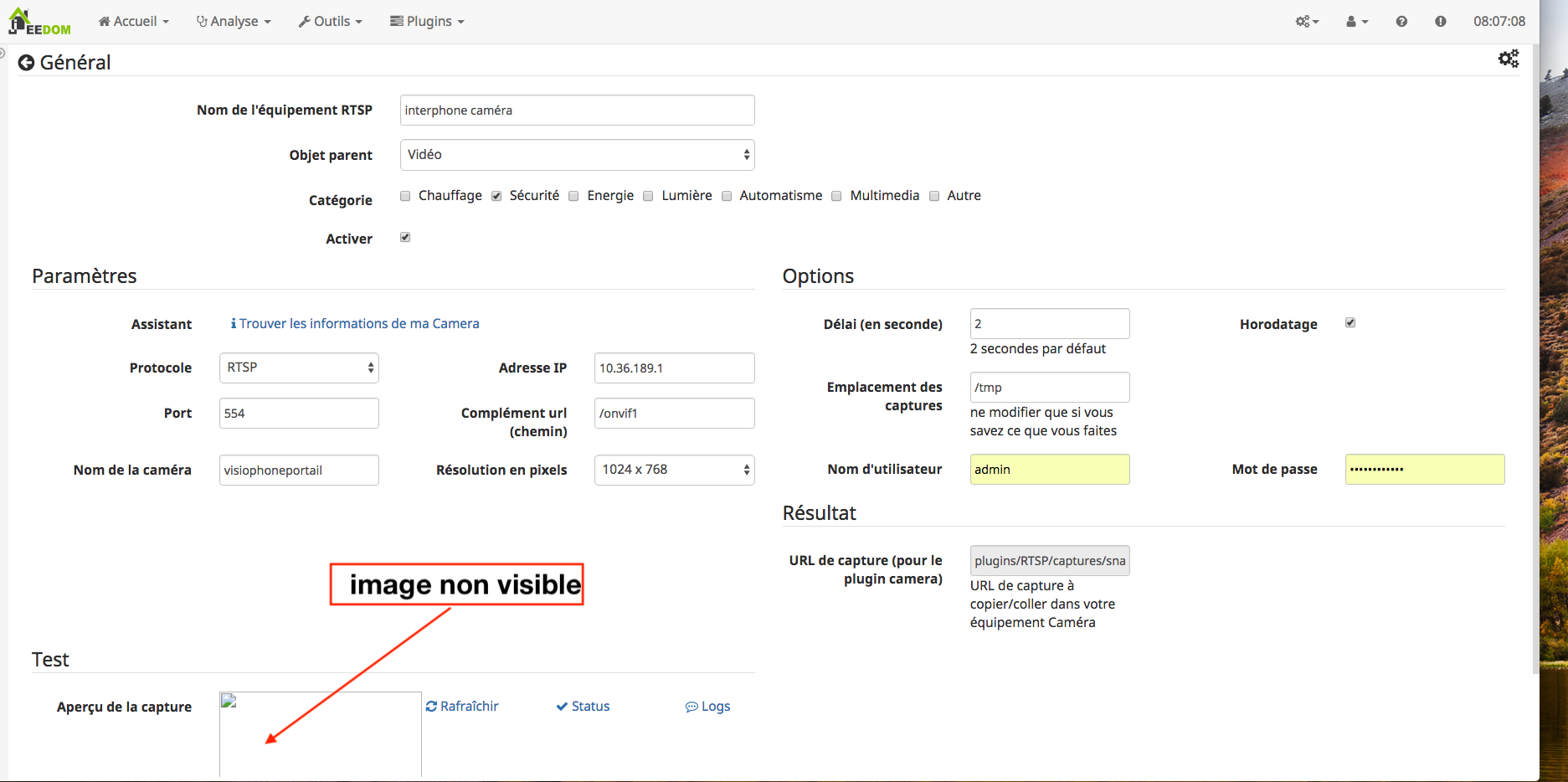Go back with the arrow beside Général
1568x782 pixels.
26,63
